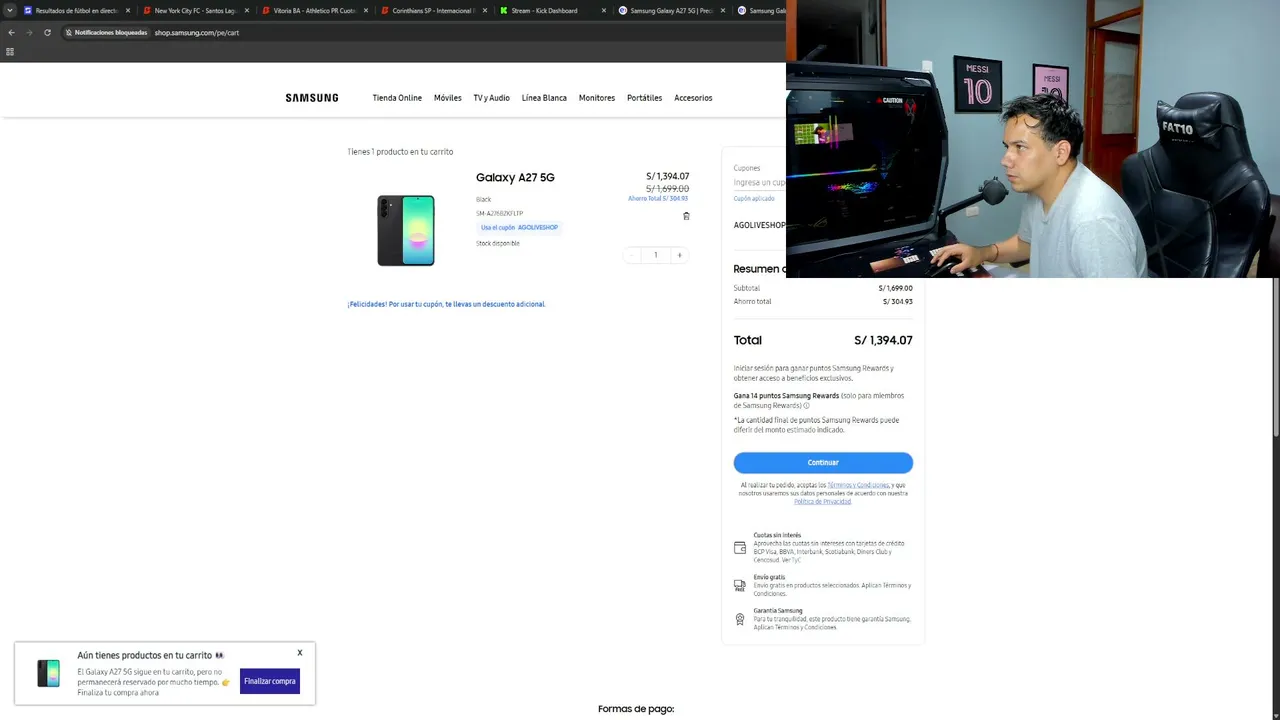Click the Garantía Samsung ribbon icon
Image resolution: width=1280 pixels, height=720 pixels.
(740, 619)
